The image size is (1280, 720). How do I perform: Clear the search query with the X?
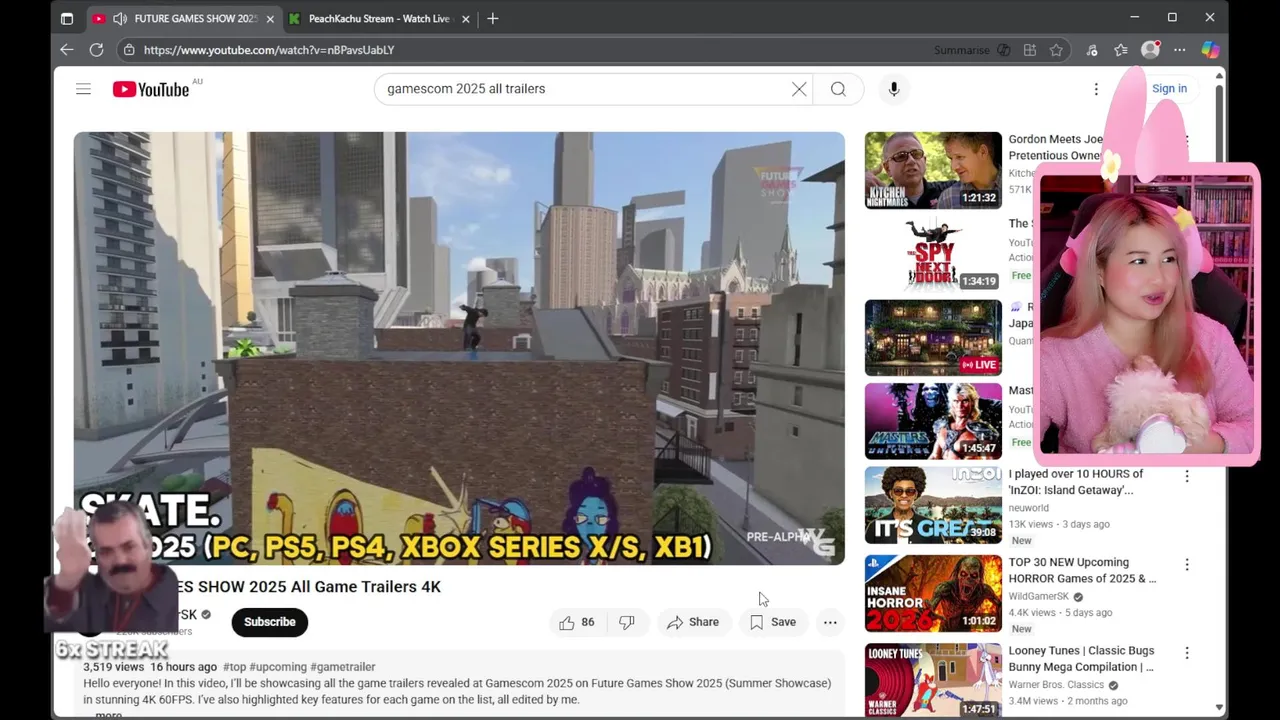(799, 89)
